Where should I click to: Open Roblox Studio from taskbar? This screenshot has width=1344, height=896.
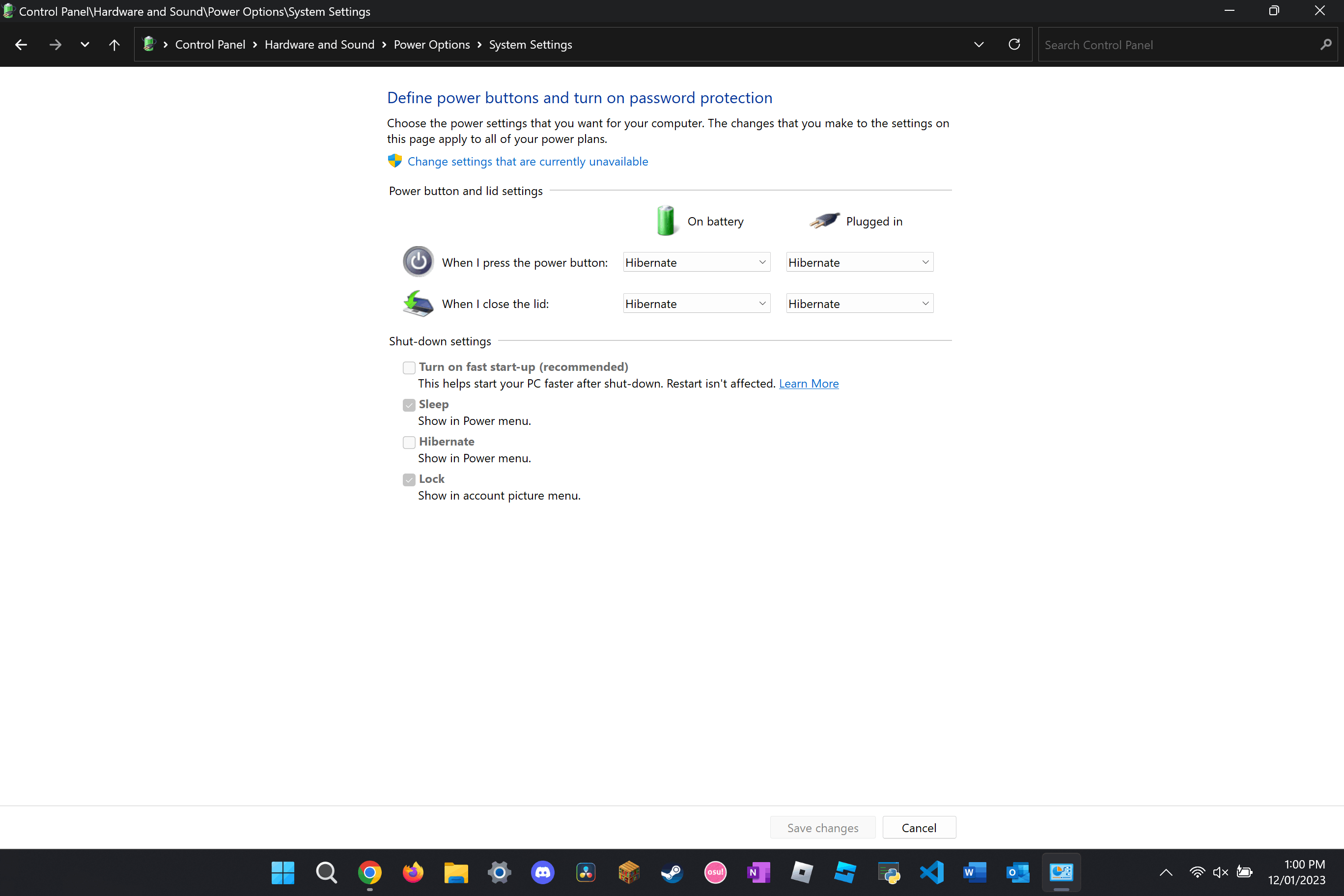(x=845, y=872)
